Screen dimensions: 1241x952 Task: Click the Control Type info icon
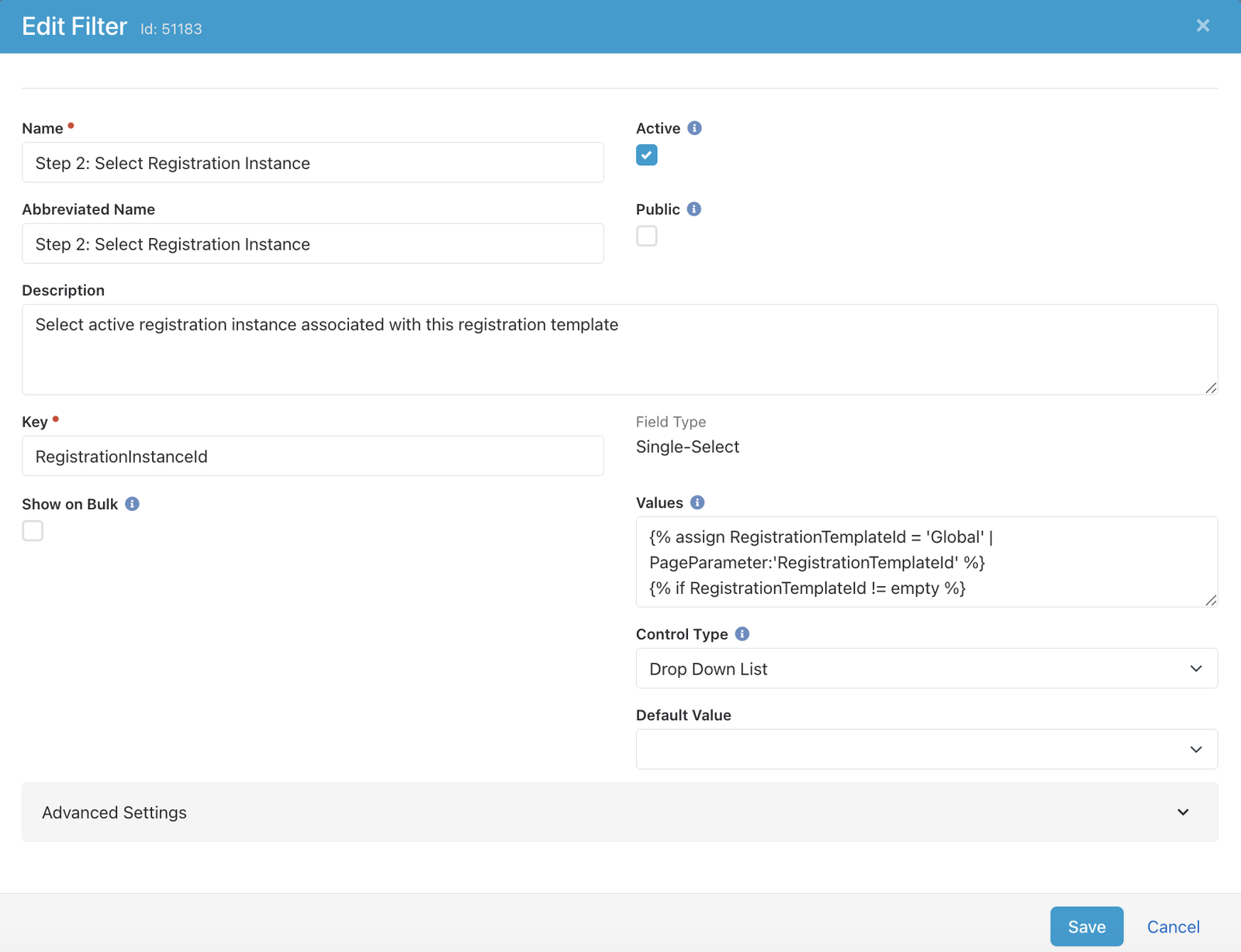pyautogui.click(x=742, y=634)
